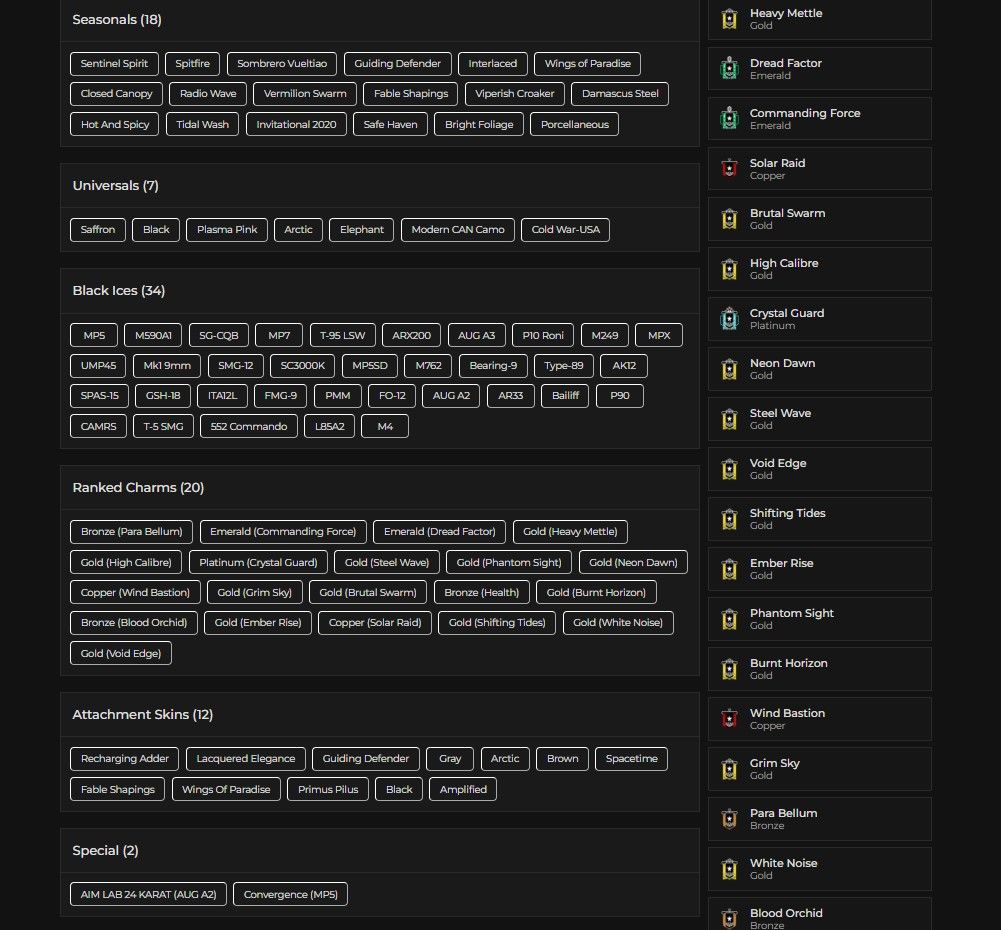The image size is (1001, 930).
Task: Click the Attachment Skins (12) heading
Action: tap(142, 714)
